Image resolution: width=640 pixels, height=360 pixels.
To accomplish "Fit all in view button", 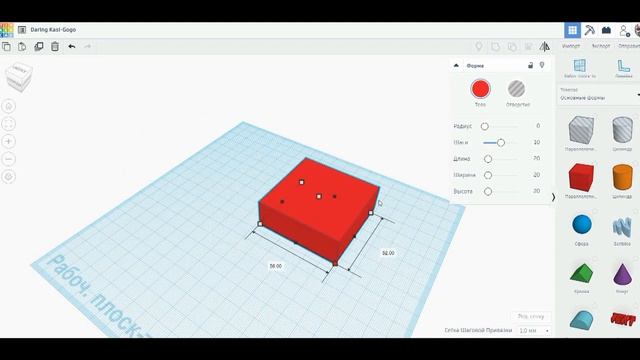I will point(9,124).
